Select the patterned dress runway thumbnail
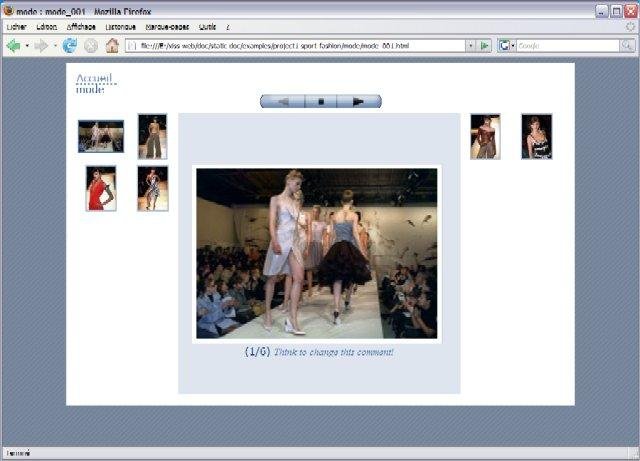The width and height of the screenshot is (640, 461). (153, 188)
